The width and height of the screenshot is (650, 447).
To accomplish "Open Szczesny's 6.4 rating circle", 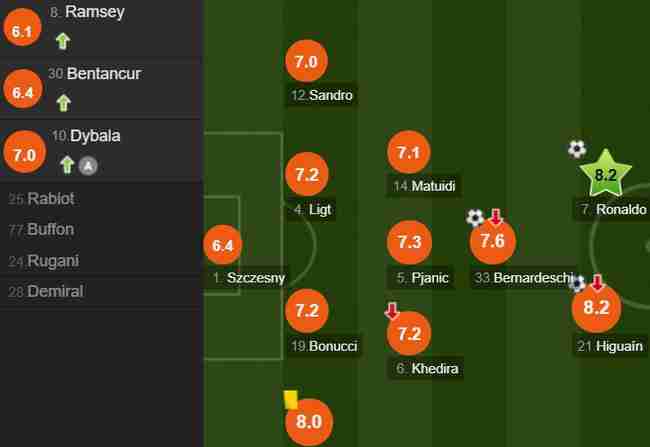I will click(x=223, y=245).
